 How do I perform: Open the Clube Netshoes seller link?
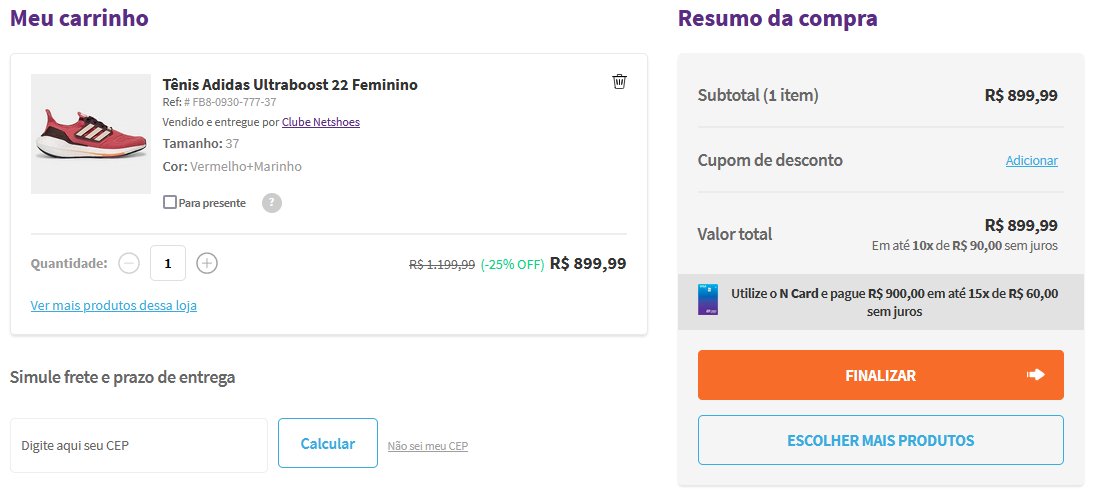click(x=321, y=122)
